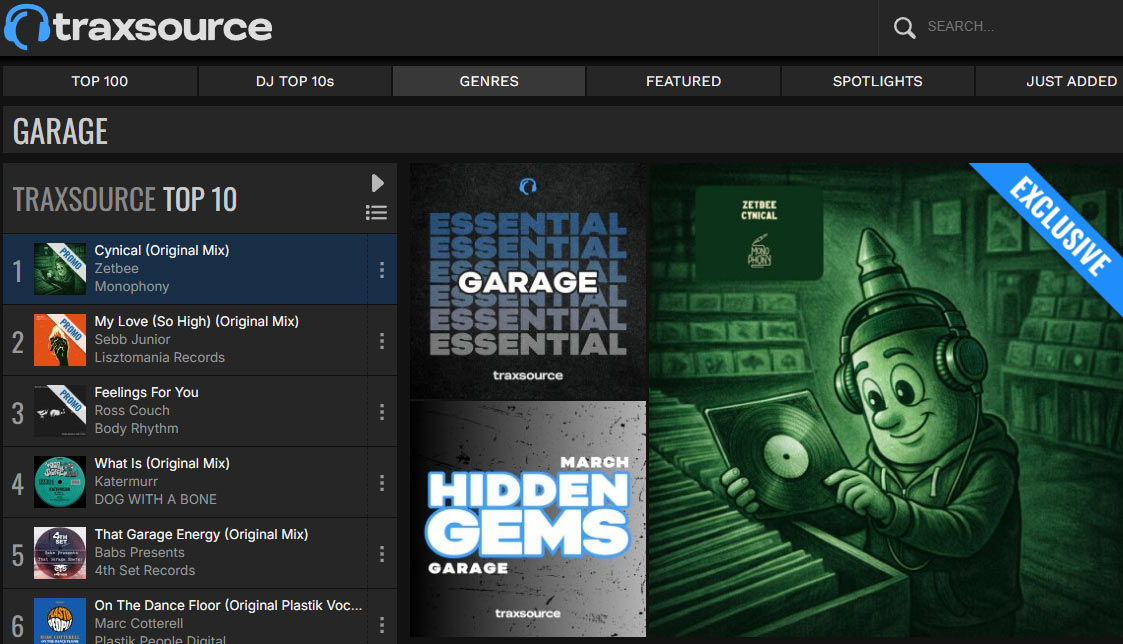The image size is (1123, 644).
Task: Click the Traxsource logo
Action: (139, 27)
